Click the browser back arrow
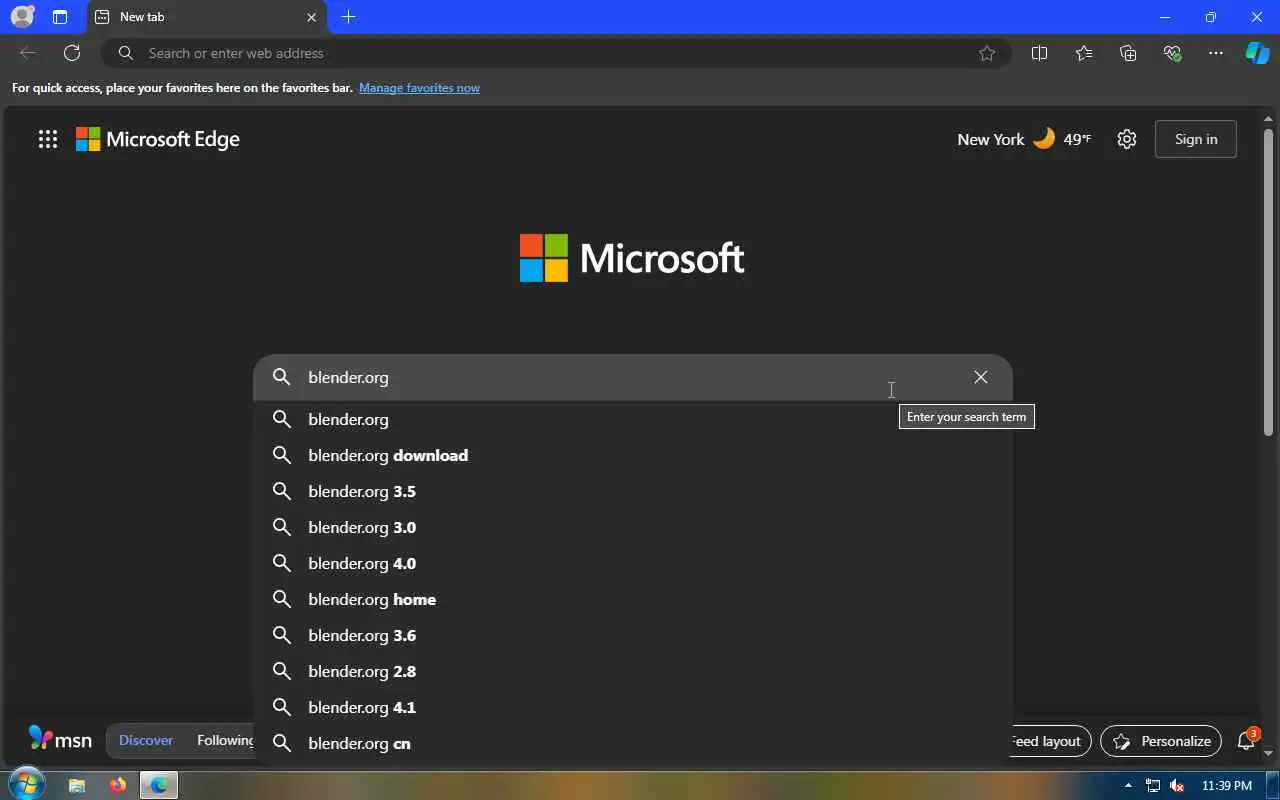 [28, 53]
